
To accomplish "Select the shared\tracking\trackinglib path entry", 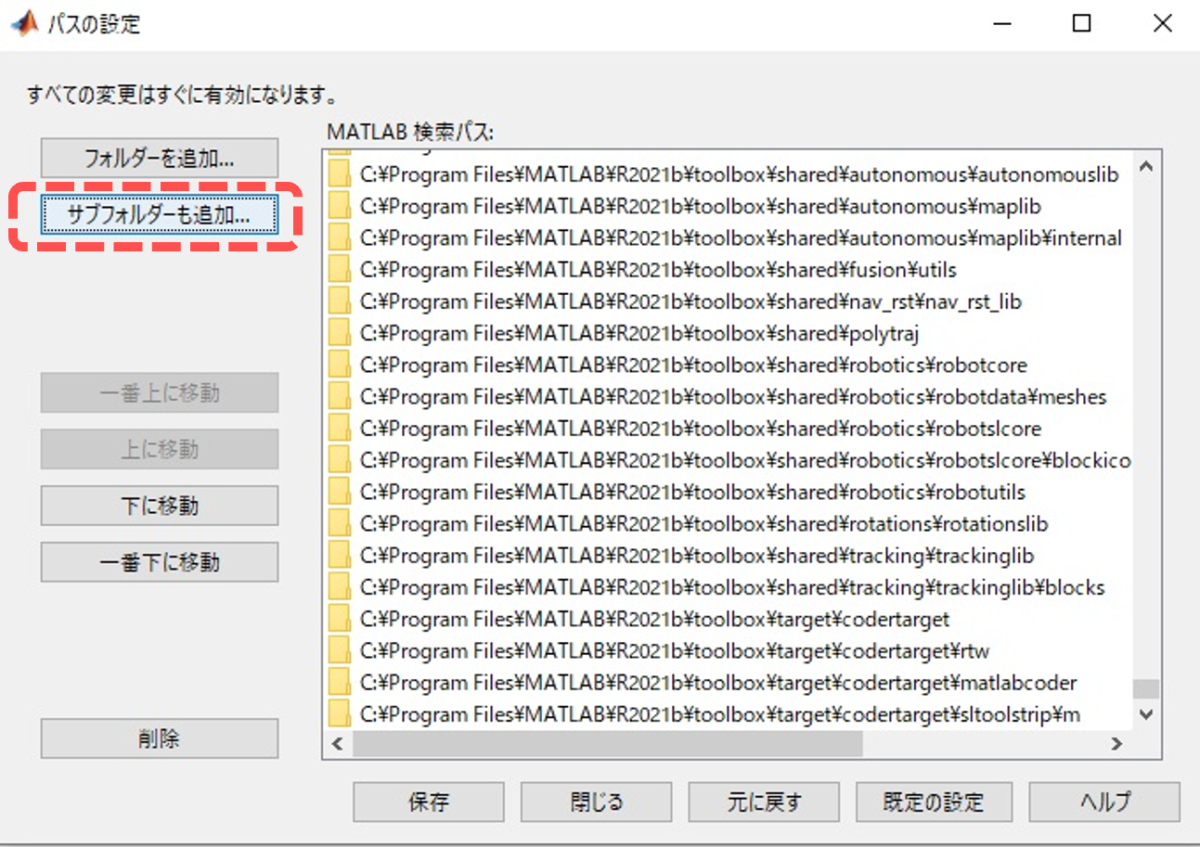I will click(696, 556).
